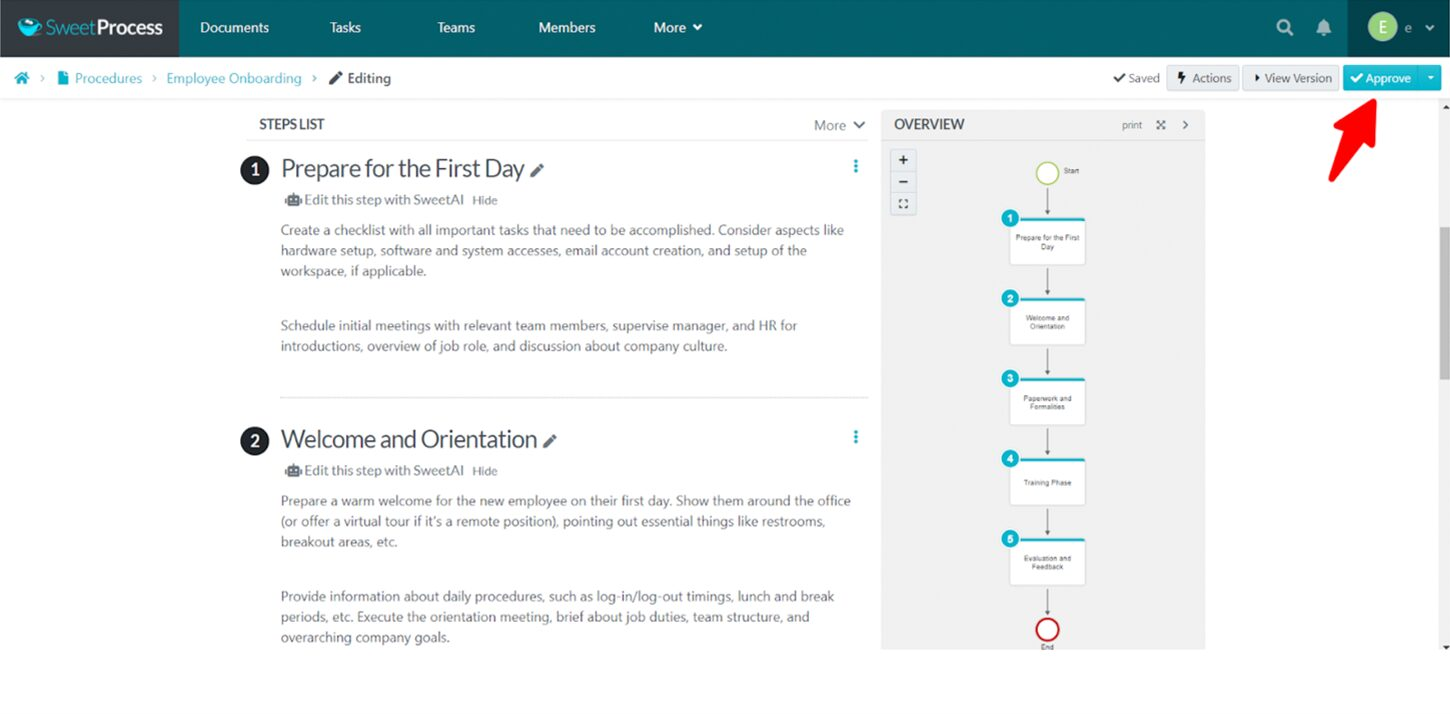The width and height of the screenshot is (1450, 714).
Task: Open the Members menu
Action: coord(567,28)
